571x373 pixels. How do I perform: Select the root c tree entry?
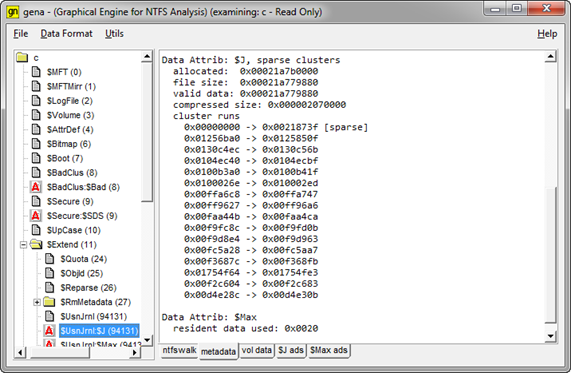pos(36,58)
